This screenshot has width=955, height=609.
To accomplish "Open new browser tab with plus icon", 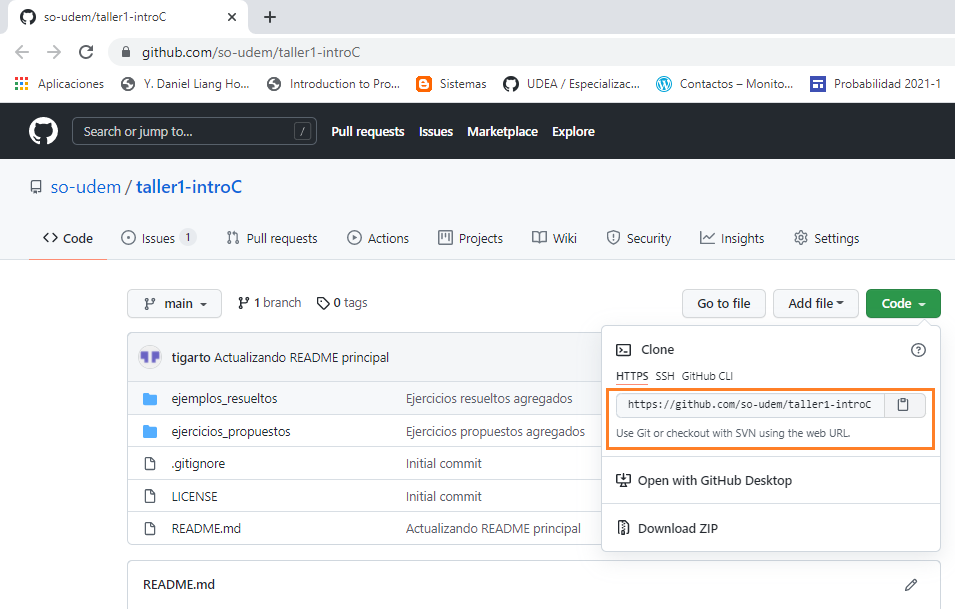I will point(270,17).
